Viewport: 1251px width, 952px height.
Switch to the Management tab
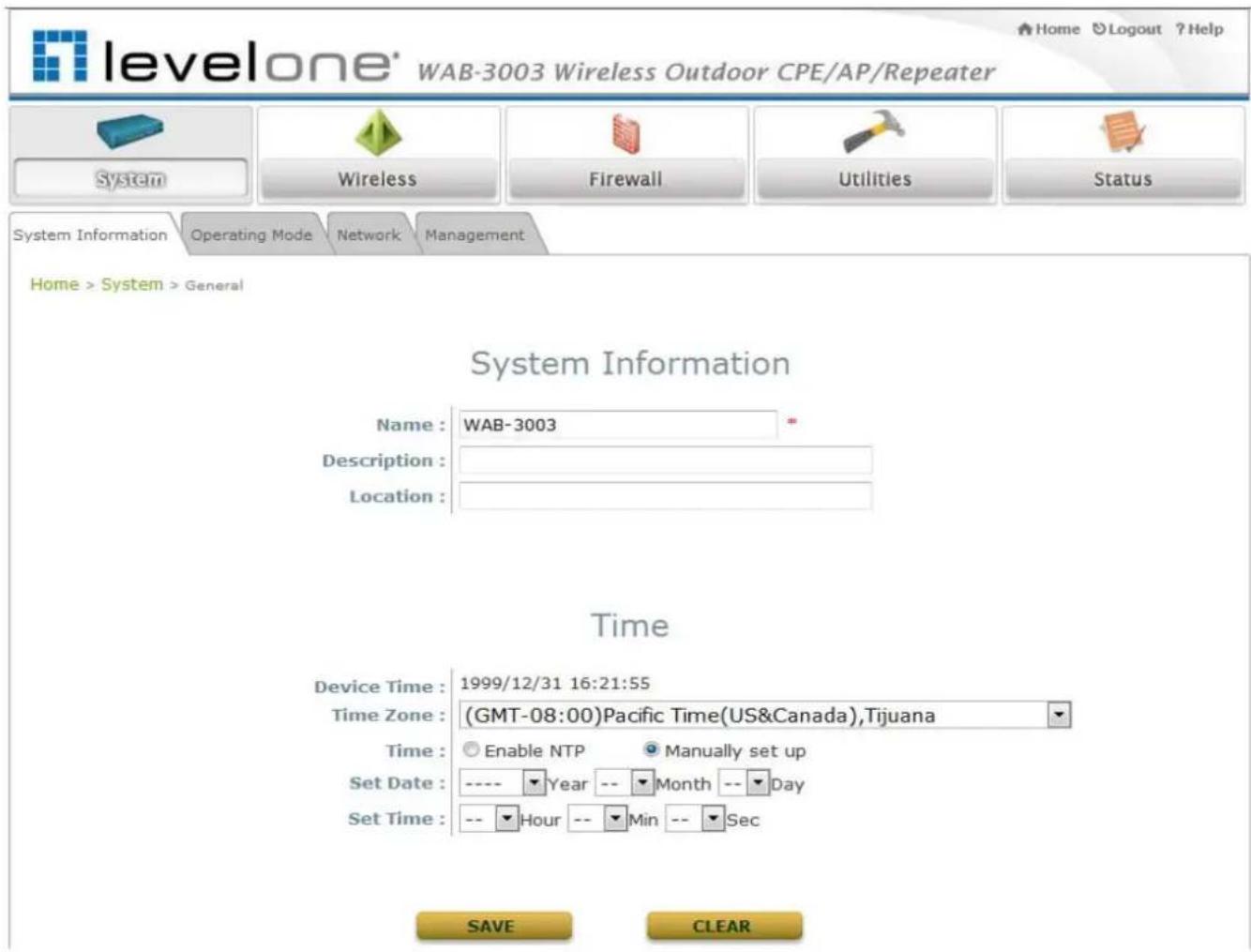tap(475, 234)
